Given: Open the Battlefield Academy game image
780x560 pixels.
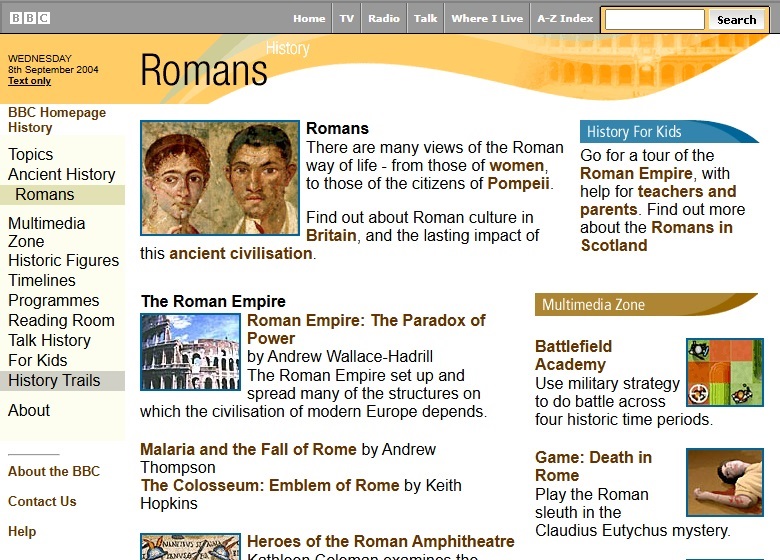Looking at the screenshot, I should tap(724, 372).
